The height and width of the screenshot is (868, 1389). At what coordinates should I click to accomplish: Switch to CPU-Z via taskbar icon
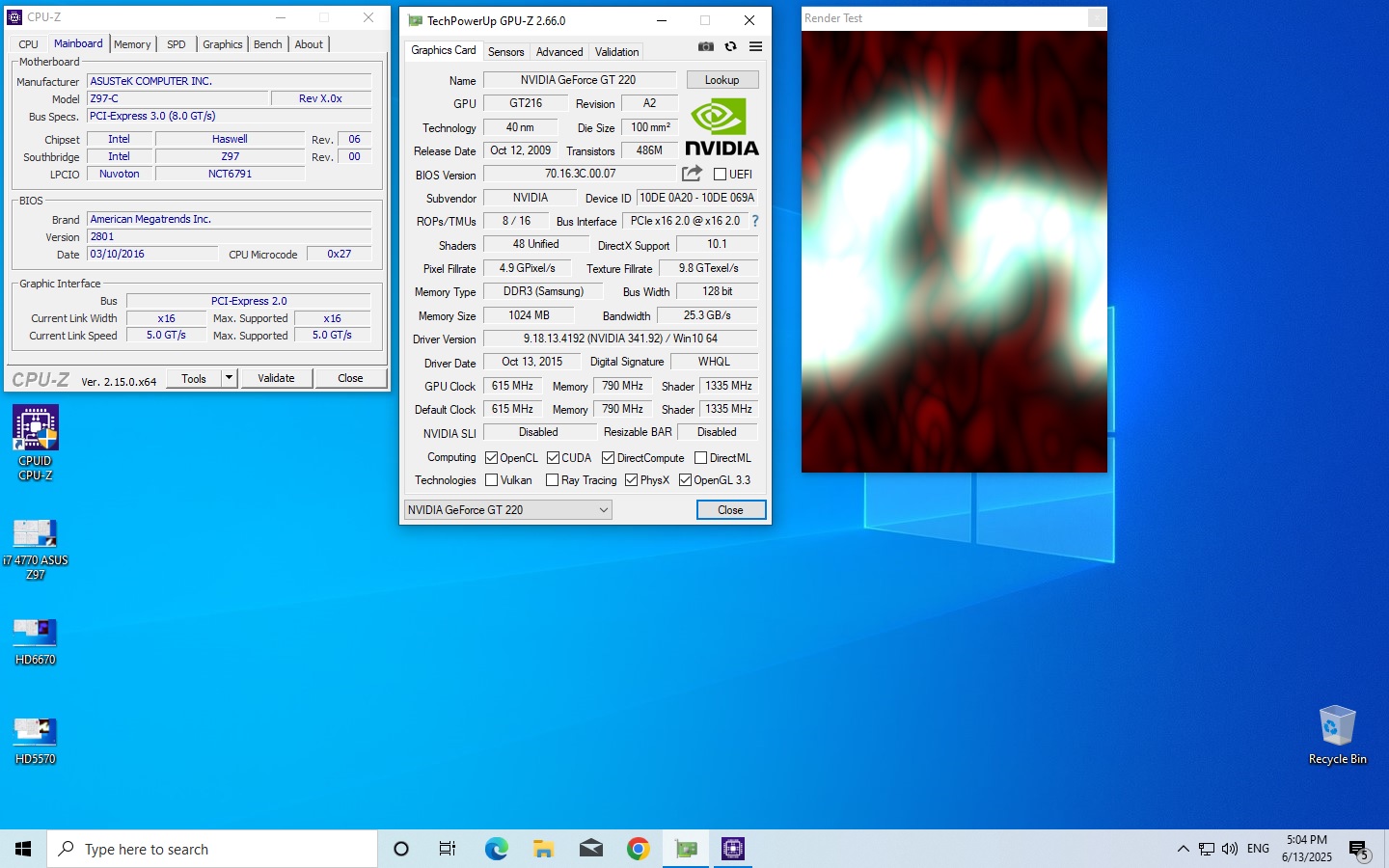[733, 849]
